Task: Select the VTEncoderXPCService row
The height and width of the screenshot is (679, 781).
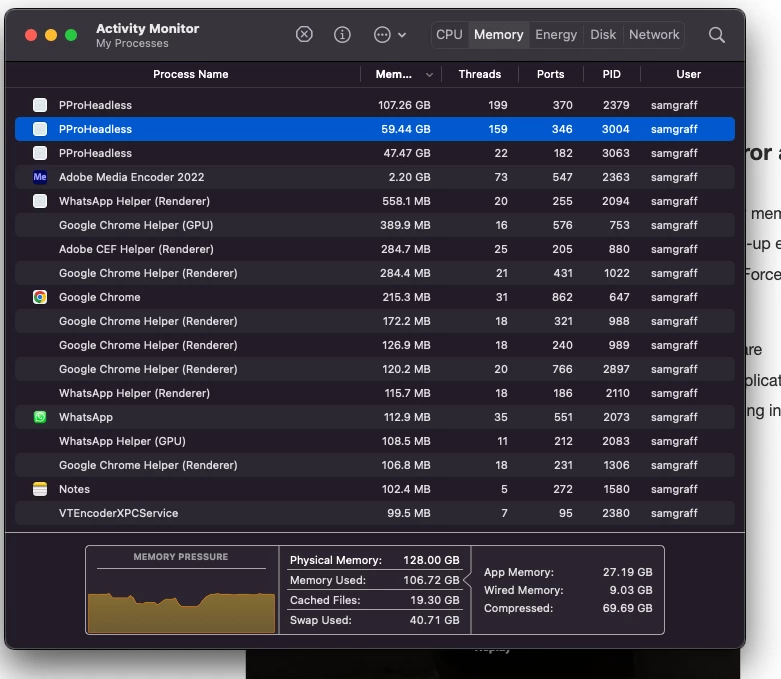Action: click(375, 513)
